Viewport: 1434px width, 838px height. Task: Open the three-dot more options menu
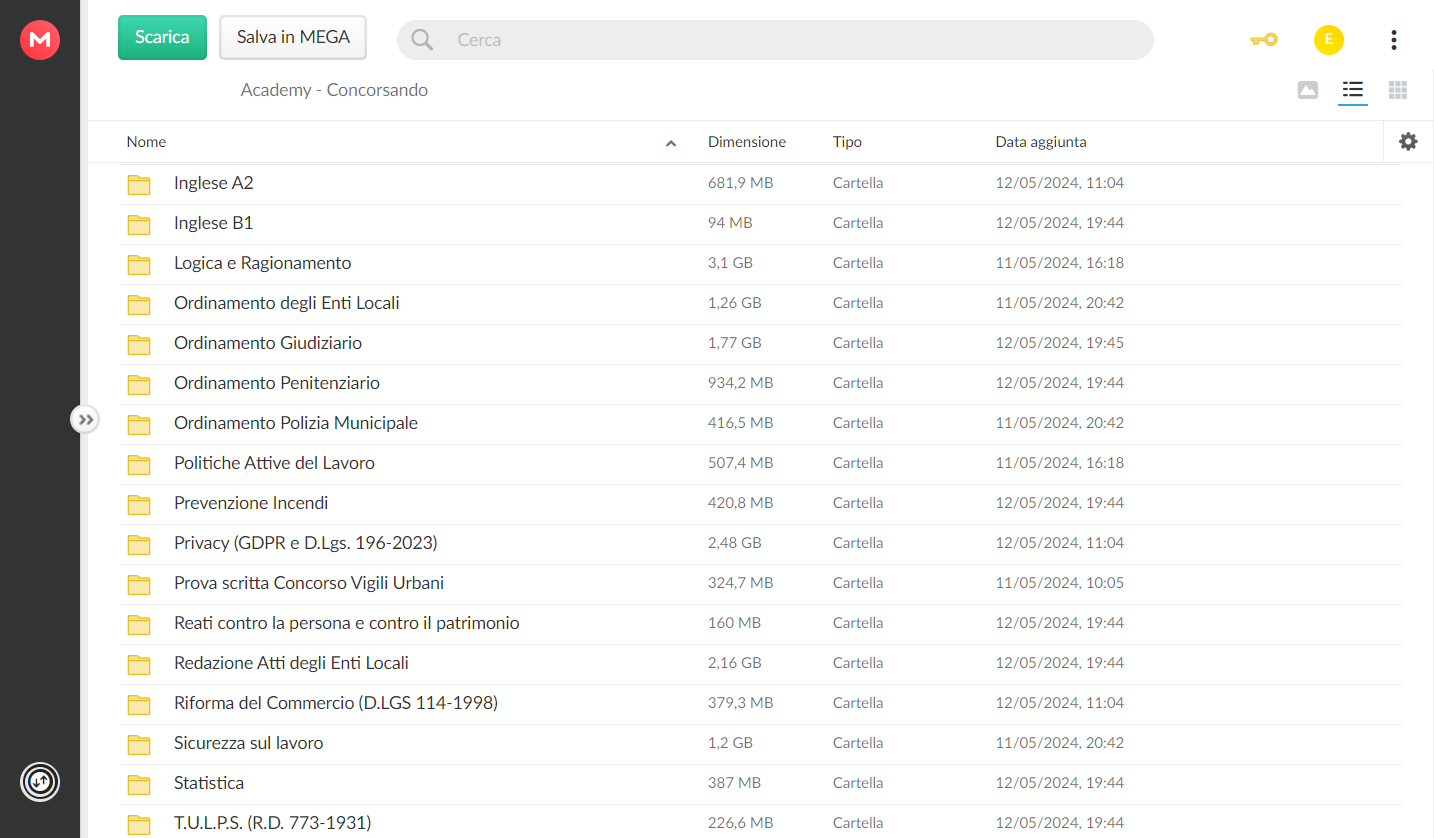click(x=1393, y=40)
